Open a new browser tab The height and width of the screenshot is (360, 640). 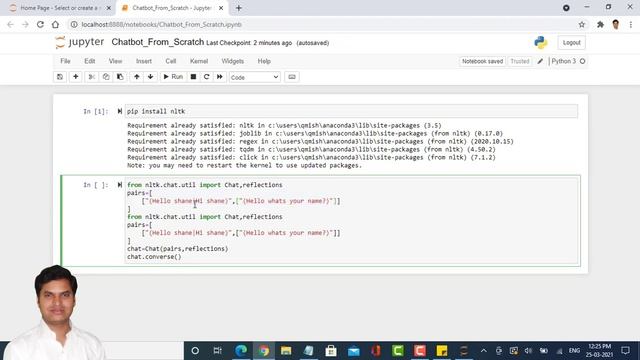click(239, 8)
